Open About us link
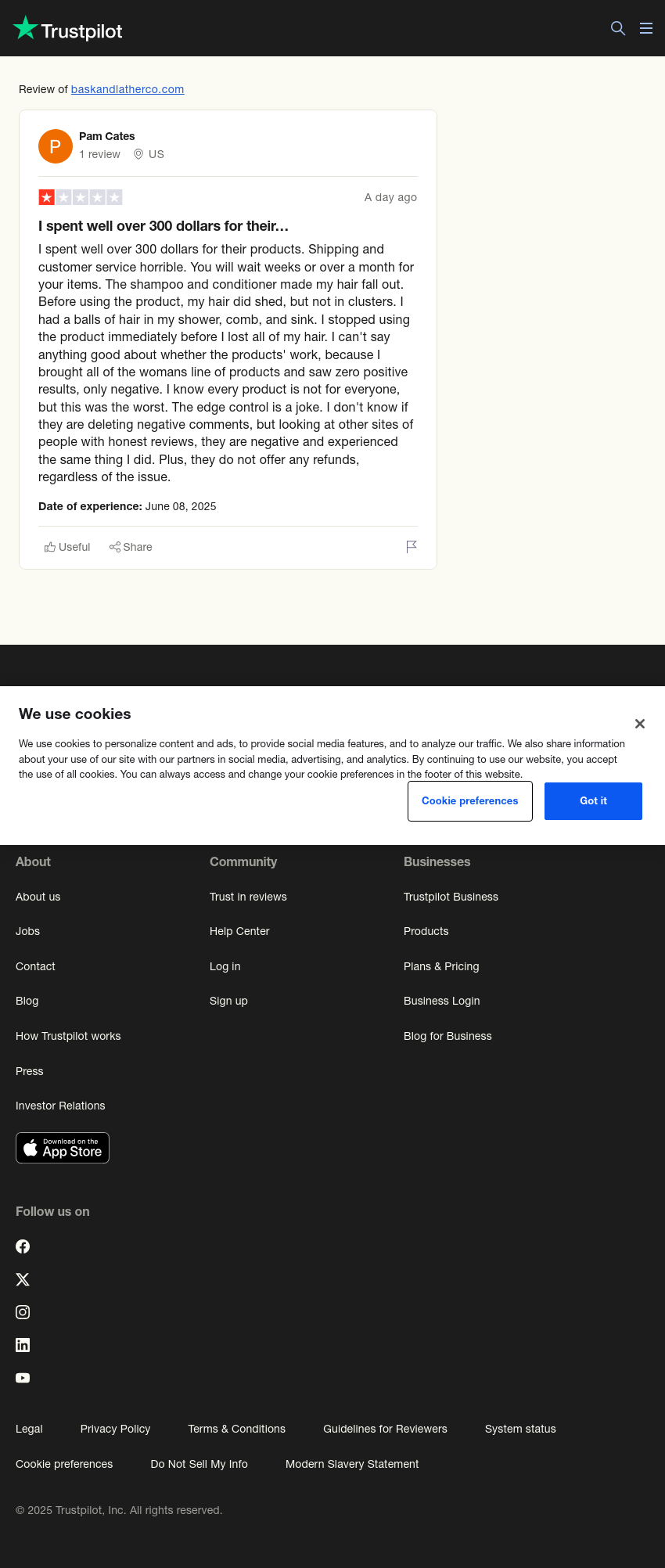The height and width of the screenshot is (1568, 665). coord(38,897)
